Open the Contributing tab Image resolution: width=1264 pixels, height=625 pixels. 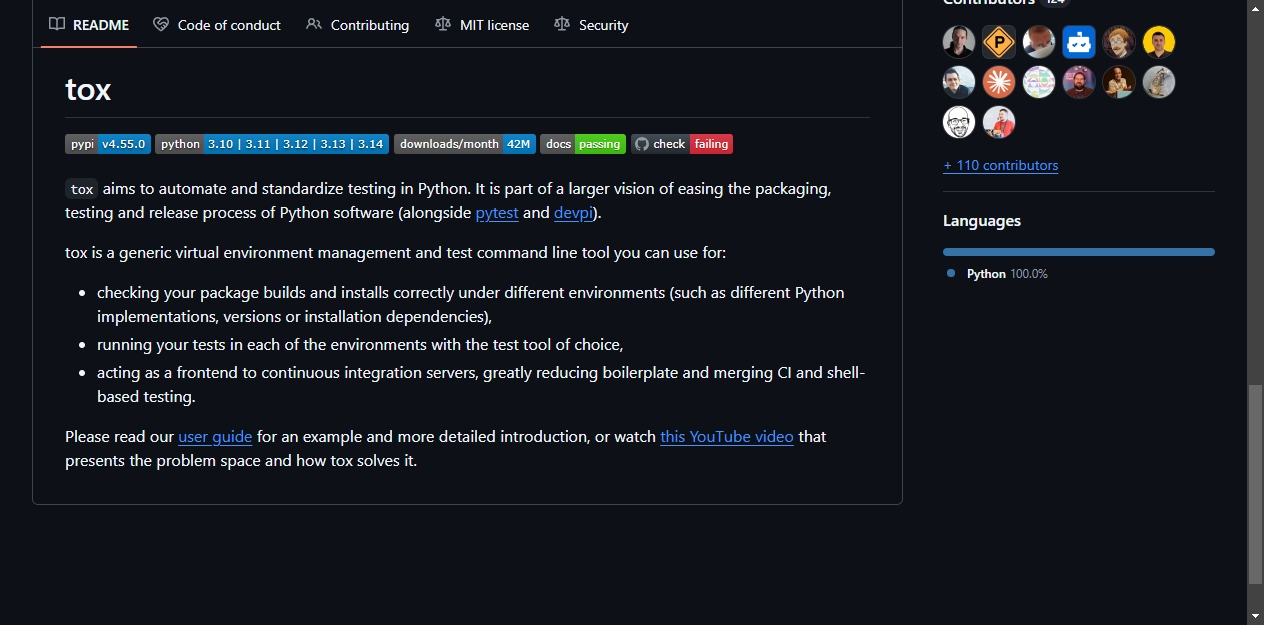click(357, 25)
